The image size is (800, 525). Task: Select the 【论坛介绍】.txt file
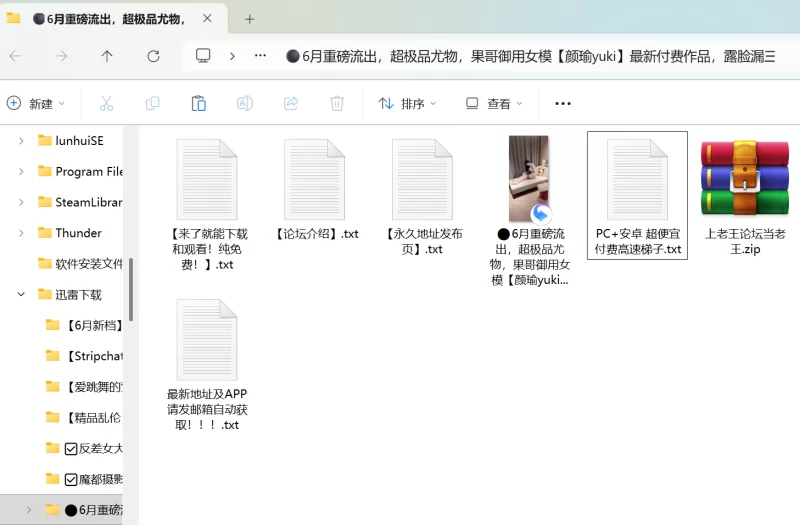point(315,190)
